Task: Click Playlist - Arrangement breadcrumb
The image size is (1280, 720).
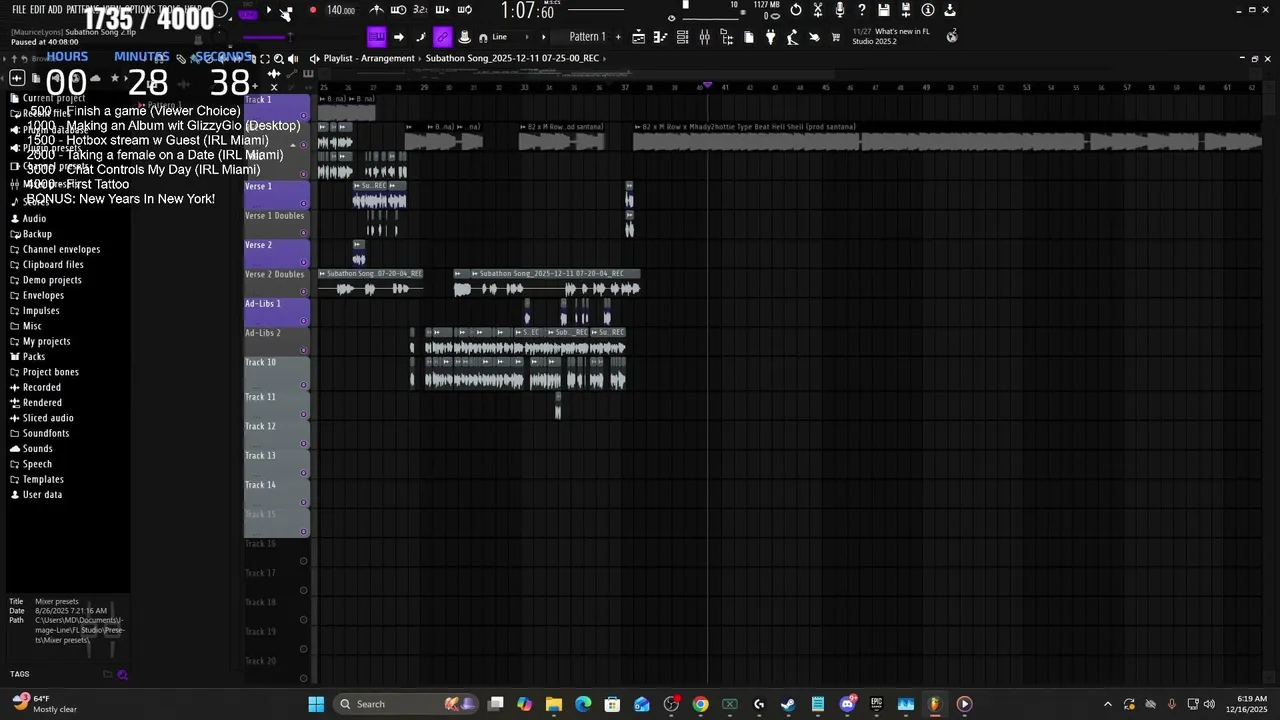Action: pyautogui.click(x=369, y=58)
